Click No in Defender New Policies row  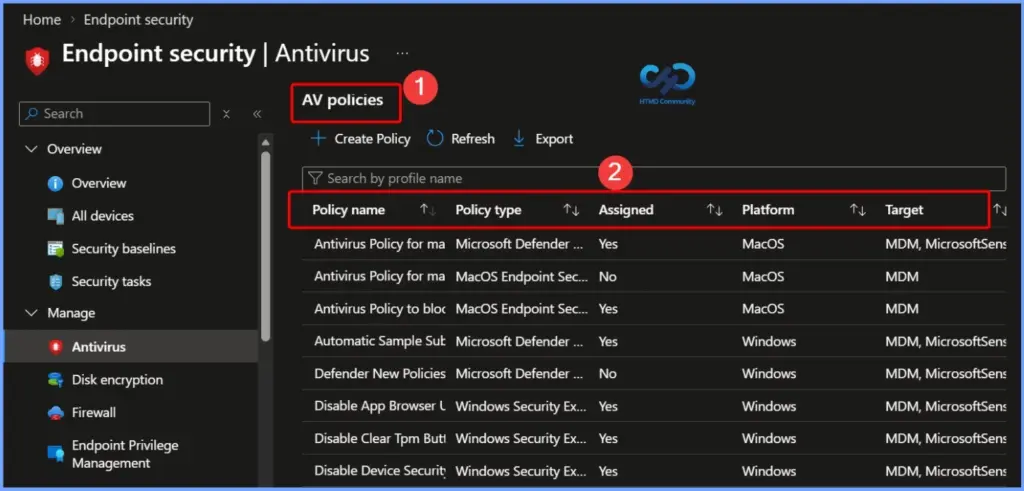(607, 374)
